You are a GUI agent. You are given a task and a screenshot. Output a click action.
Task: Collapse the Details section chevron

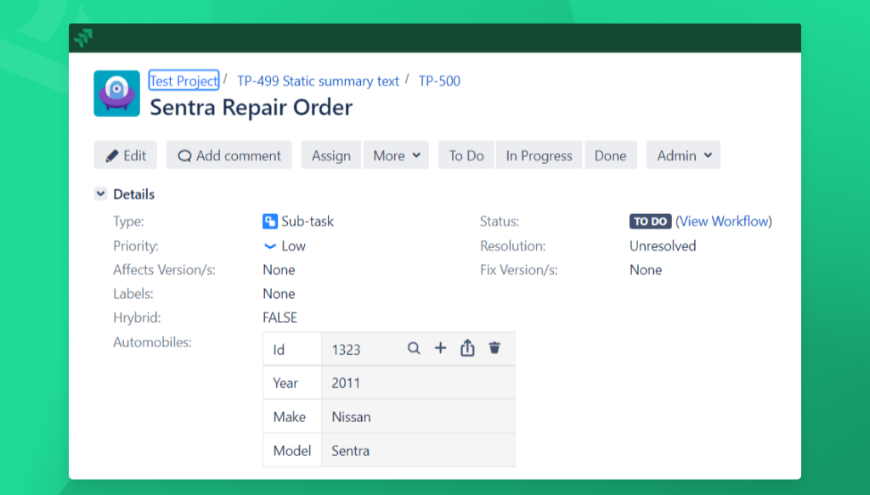point(100,194)
